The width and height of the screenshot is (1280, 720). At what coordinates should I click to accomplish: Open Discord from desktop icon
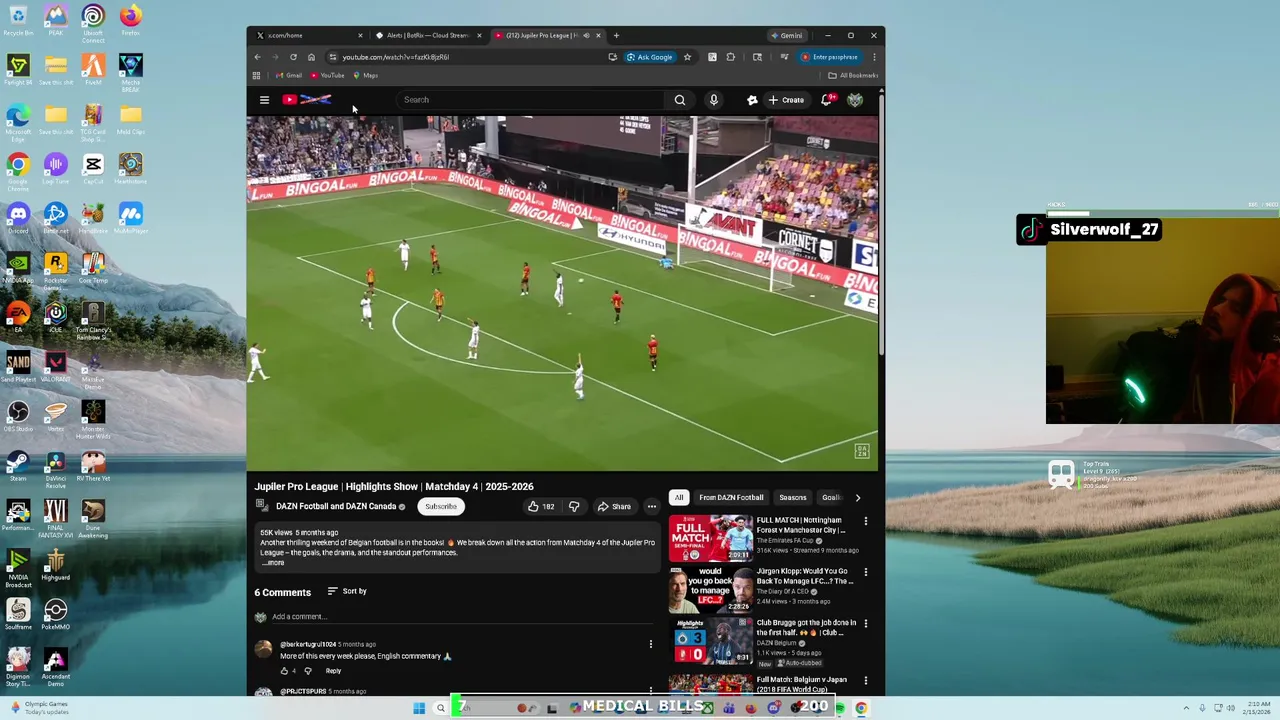click(18, 217)
